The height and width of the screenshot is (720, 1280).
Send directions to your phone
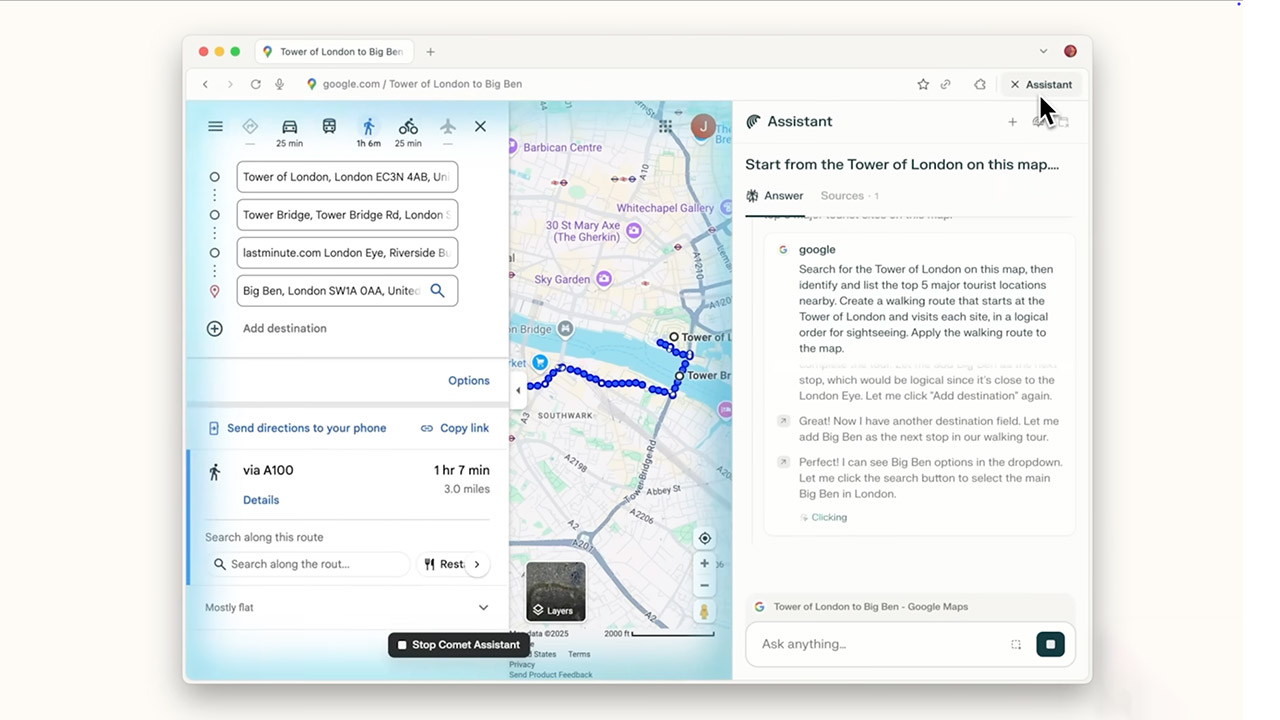(x=297, y=428)
